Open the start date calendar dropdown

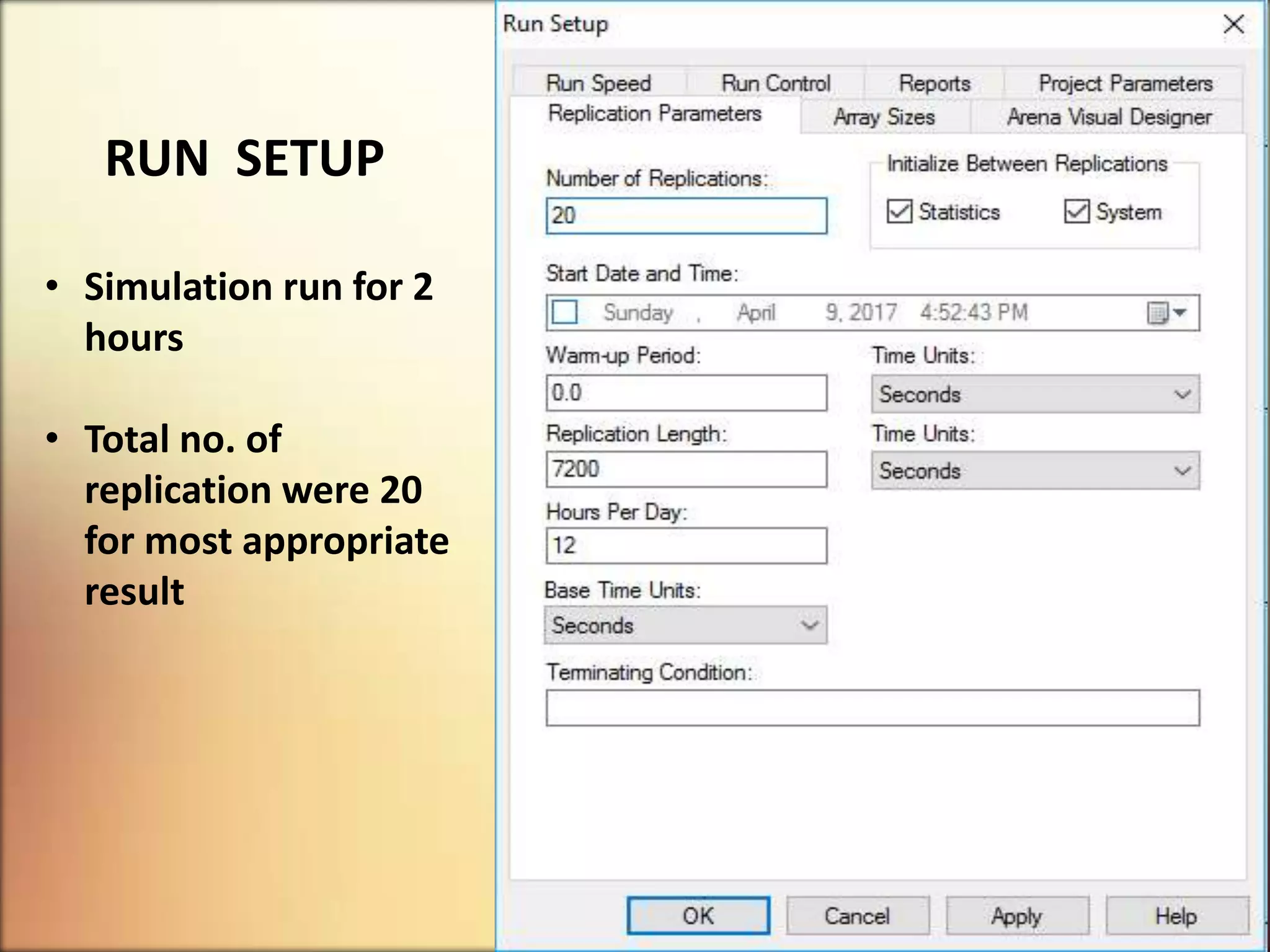click(1166, 313)
